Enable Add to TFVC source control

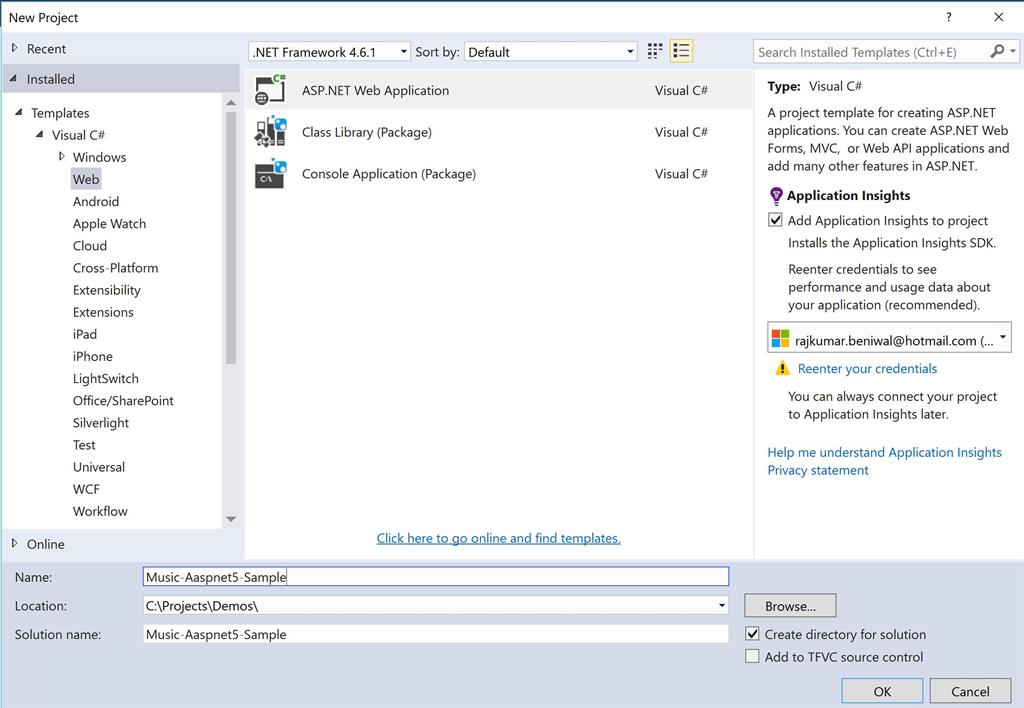(x=752, y=656)
